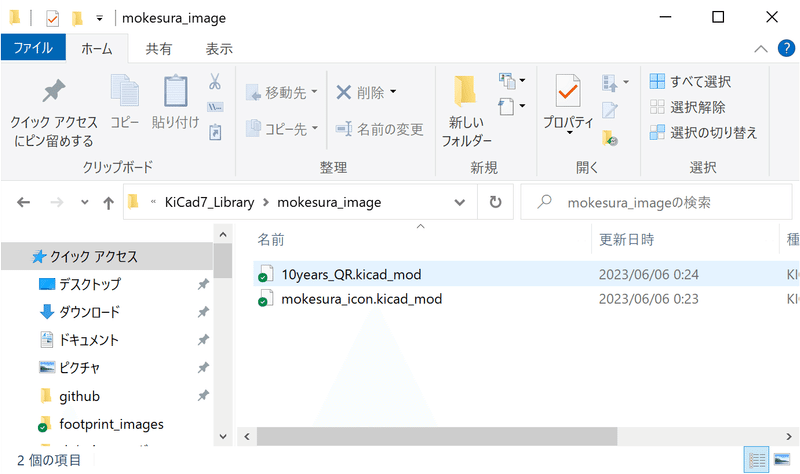Click navigation pane scroll up arrow
Image resolution: width=800 pixels, height=474 pixels.
tap(223, 235)
